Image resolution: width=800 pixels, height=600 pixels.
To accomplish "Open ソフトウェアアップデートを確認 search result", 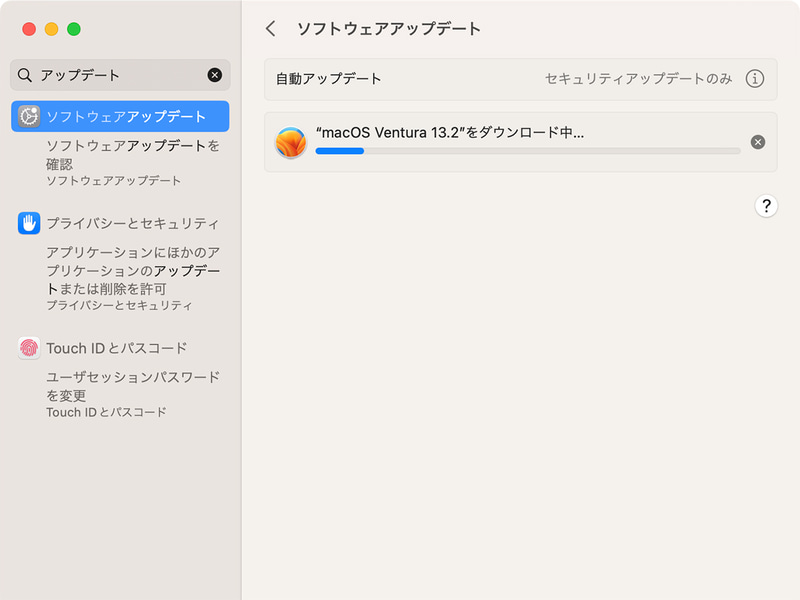I will click(x=133, y=163).
